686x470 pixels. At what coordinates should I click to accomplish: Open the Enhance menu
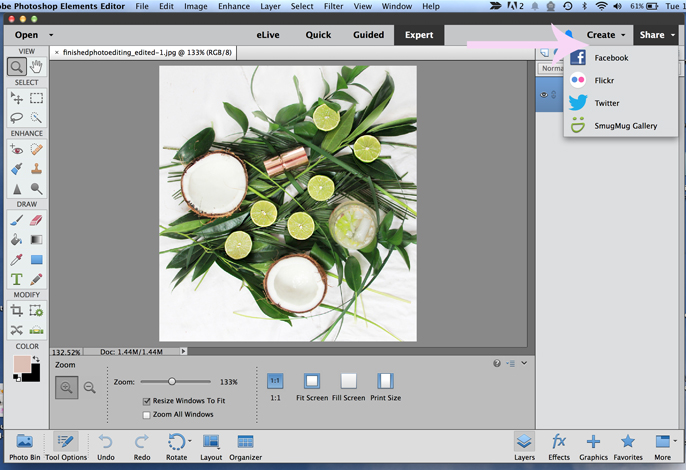click(234, 6)
